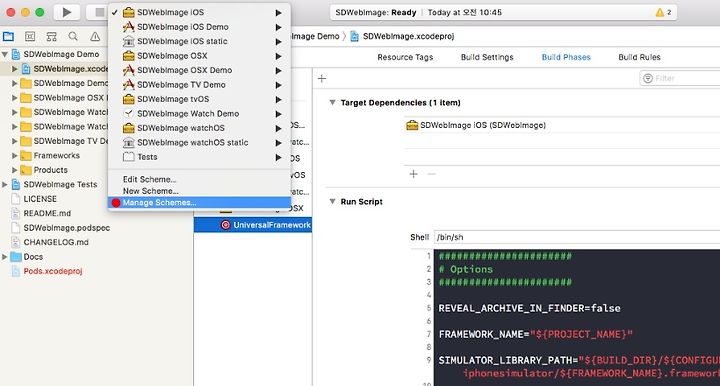Open the Issue navigator warning icon
This screenshot has width=720, height=386.
(95, 37)
